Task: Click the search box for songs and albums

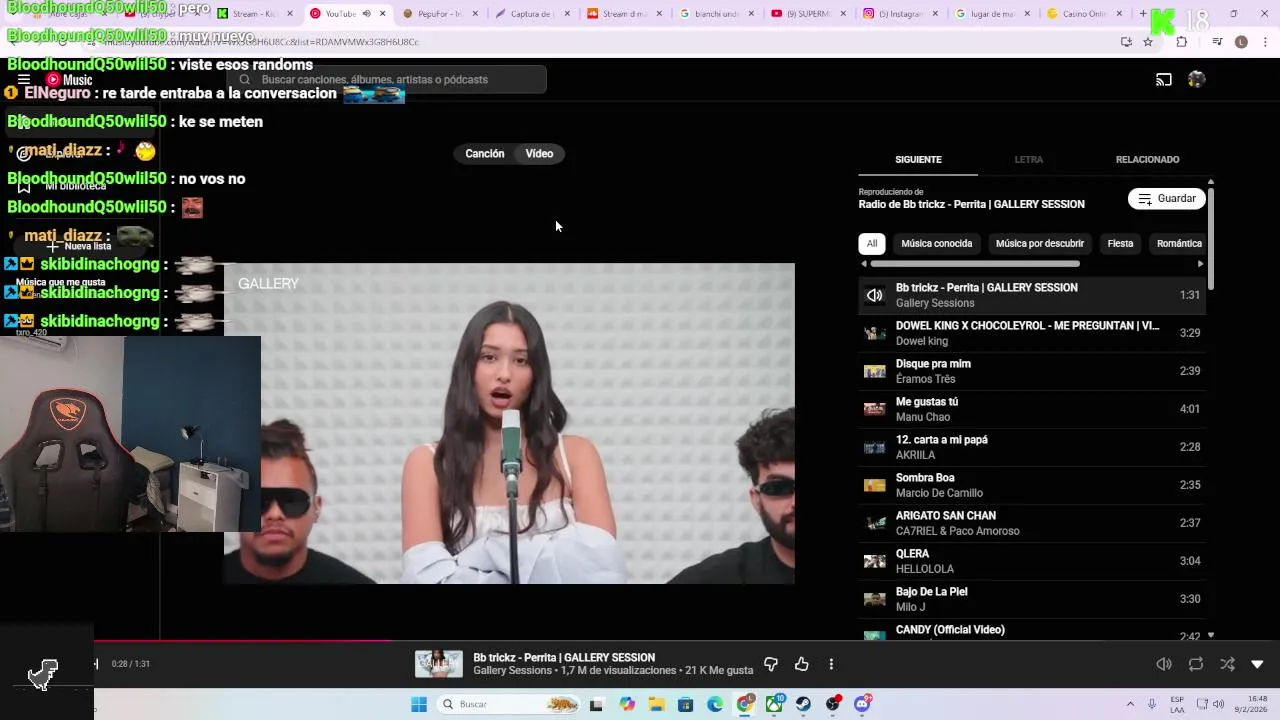Action: point(386,80)
